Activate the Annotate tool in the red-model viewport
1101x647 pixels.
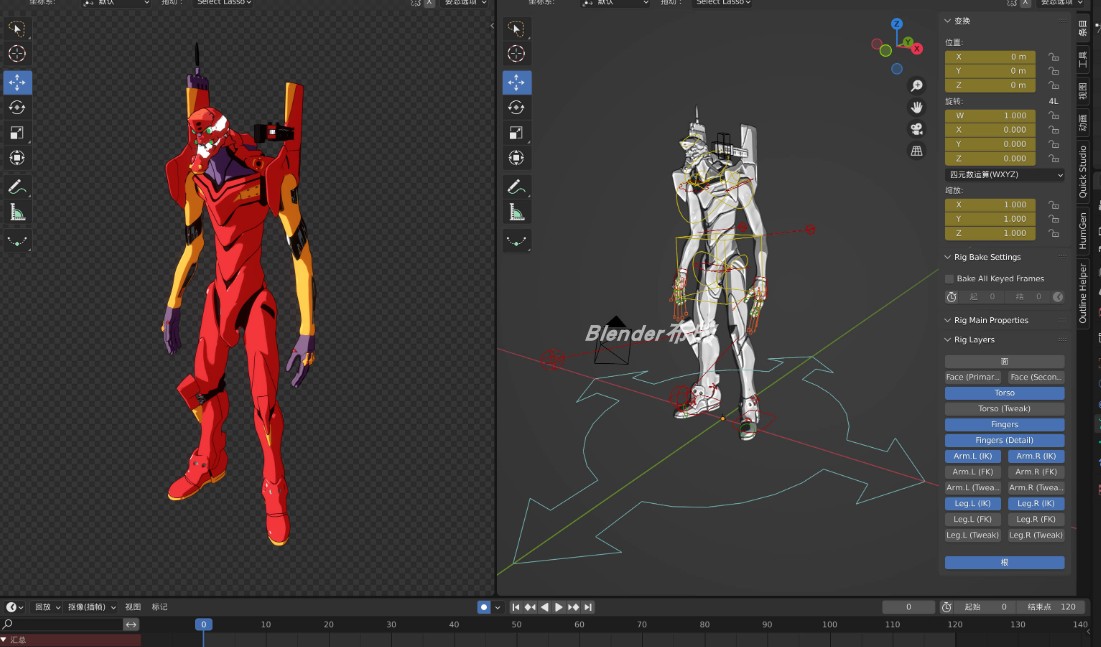[x=17, y=187]
